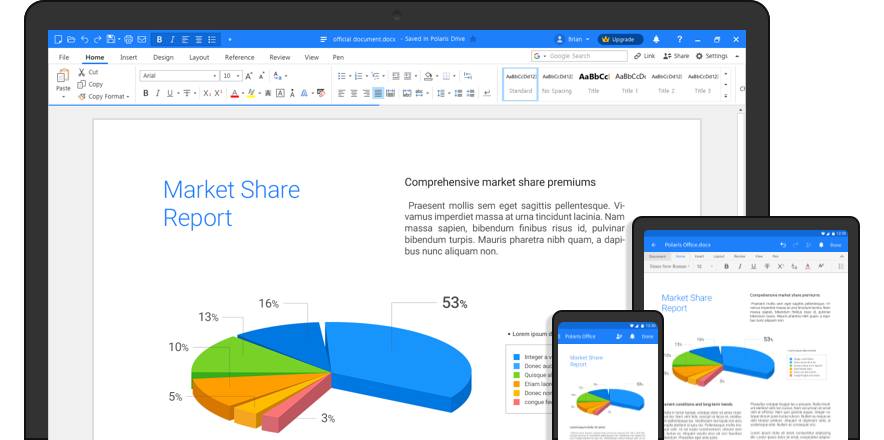Toggle Bold in the blue quick toolbar
Viewport: 884px width, 440px height.
coord(160,39)
